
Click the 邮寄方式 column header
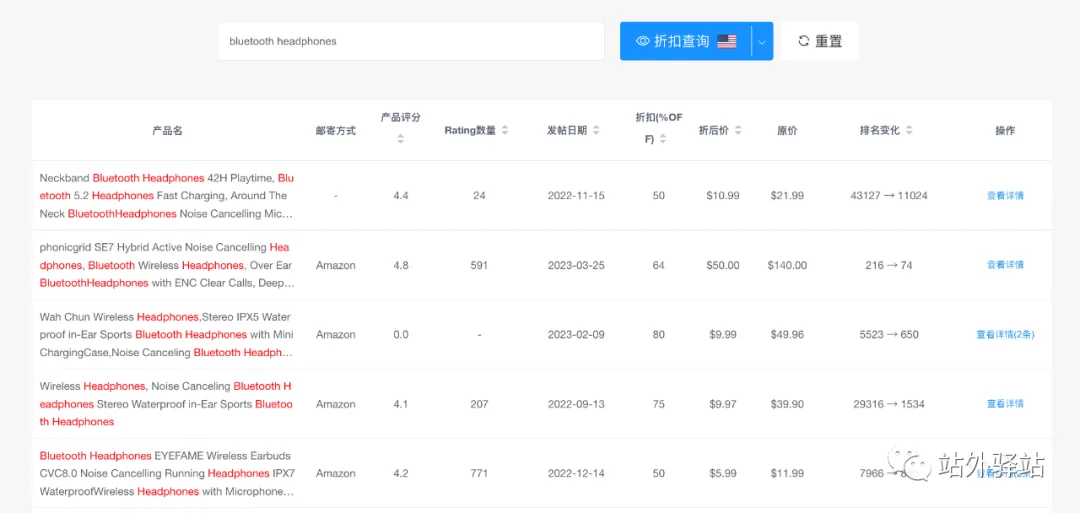(335, 130)
